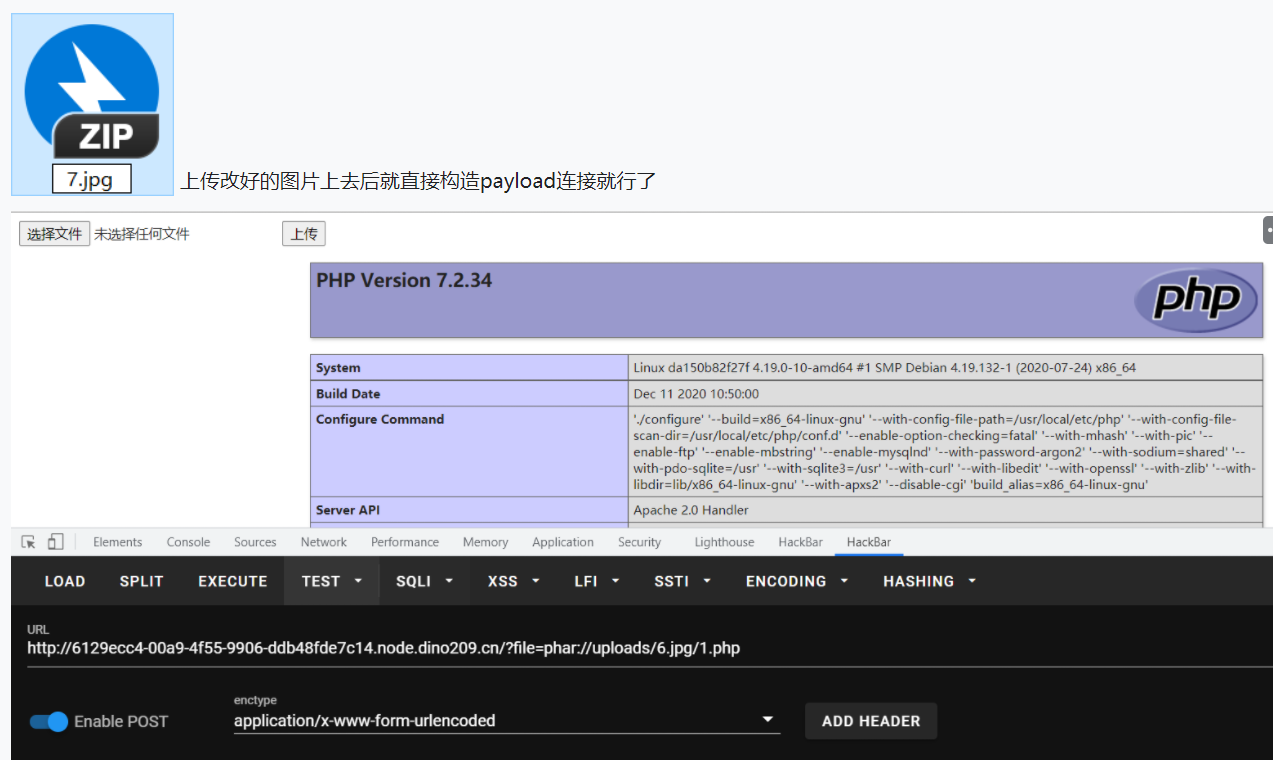Click the 未选择任何文件 no file chosen text
The width and height of the screenshot is (1273, 760).
tap(141, 234)
